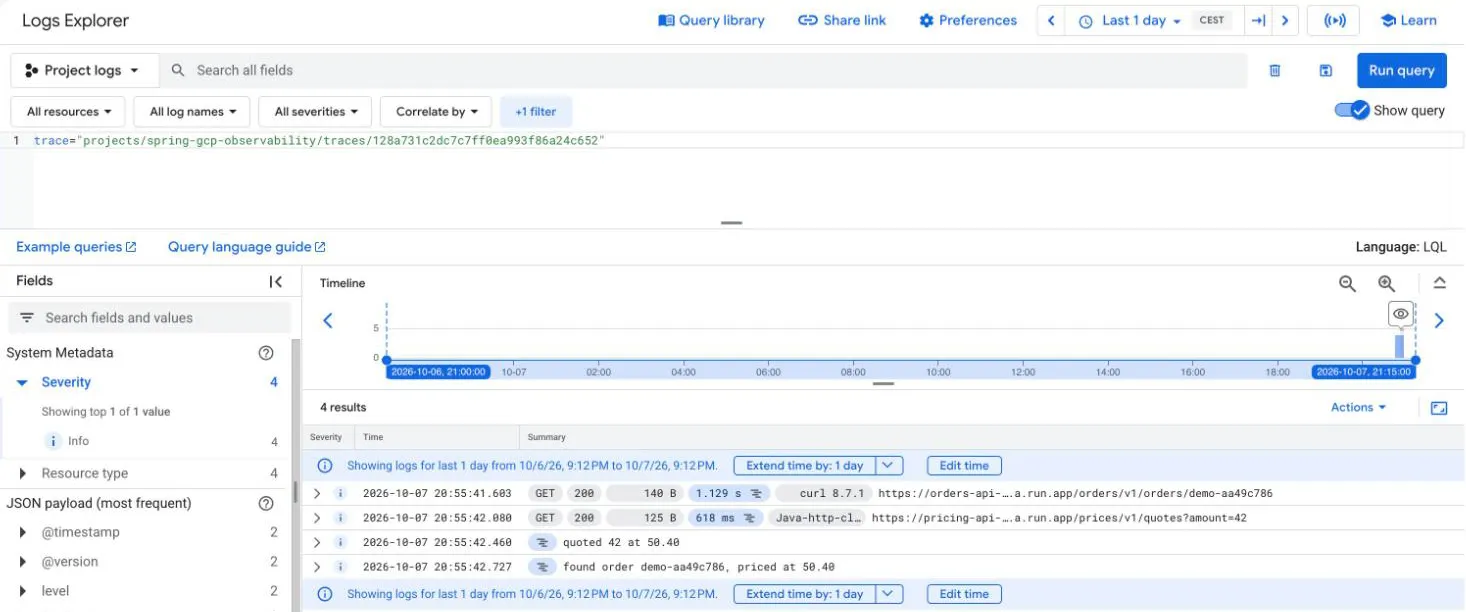Focus Search fields and values box
This screenshot has height=612, width=1466.
click(x=150, y=318)
